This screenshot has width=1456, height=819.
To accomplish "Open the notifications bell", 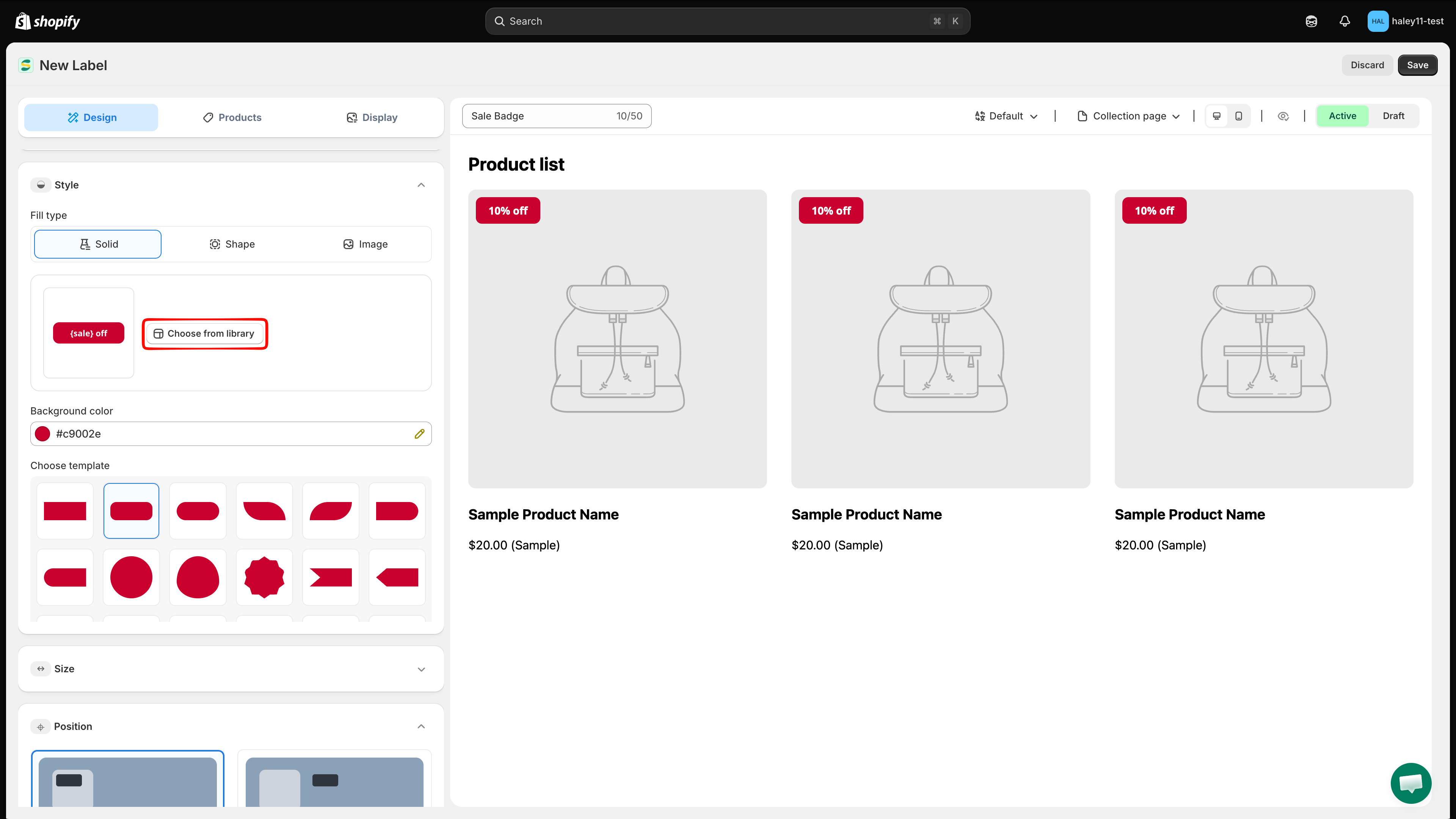I will [1345, 21].
